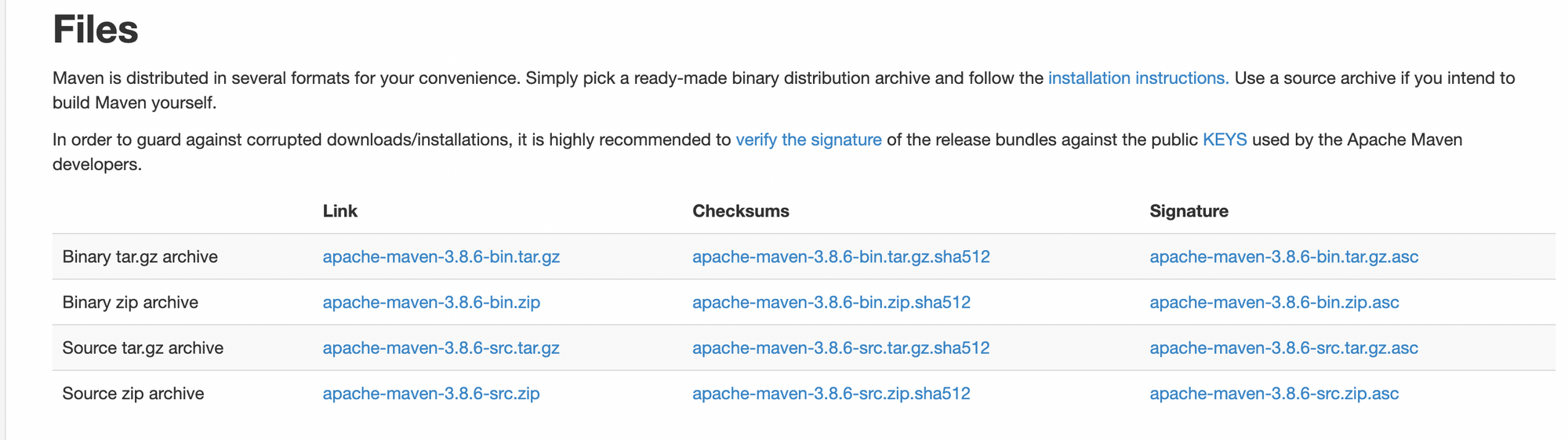This screenshot has width=1568, height=440.
Task: Click the Link column header
Action: (340, 211)
